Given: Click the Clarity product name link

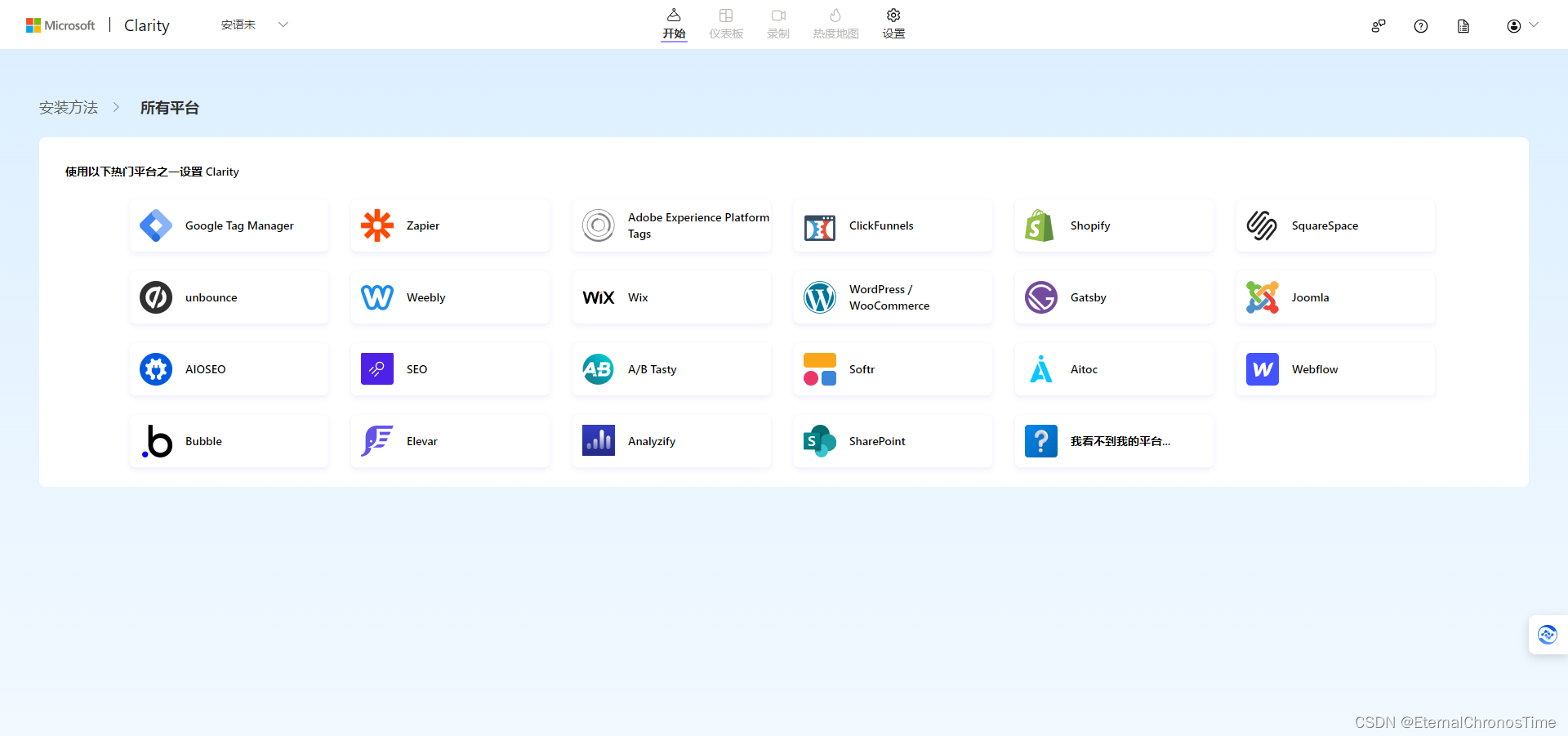Looking at the screenshot, I should coord(147,25).
